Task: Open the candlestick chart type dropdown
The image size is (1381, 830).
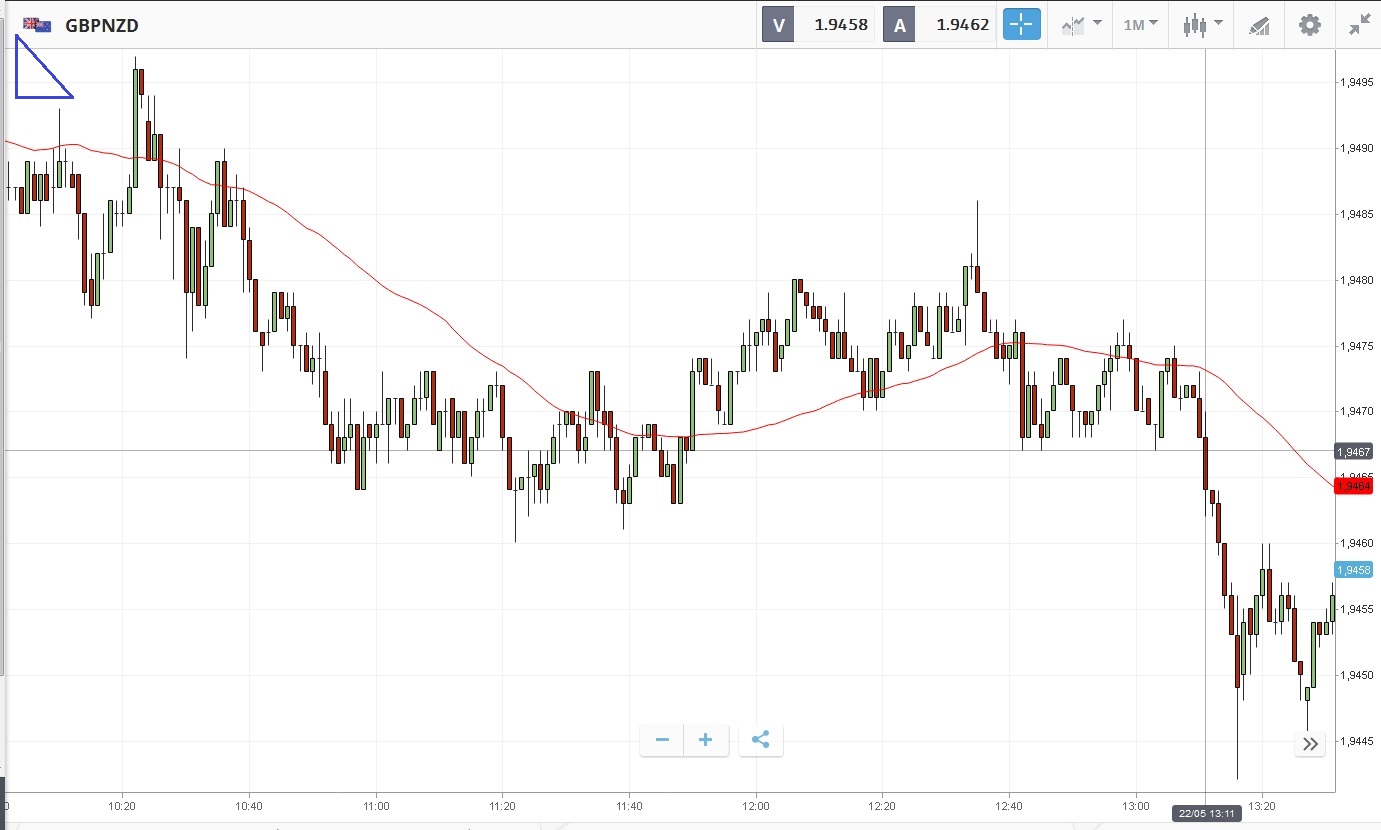Action: point(1202,25)
